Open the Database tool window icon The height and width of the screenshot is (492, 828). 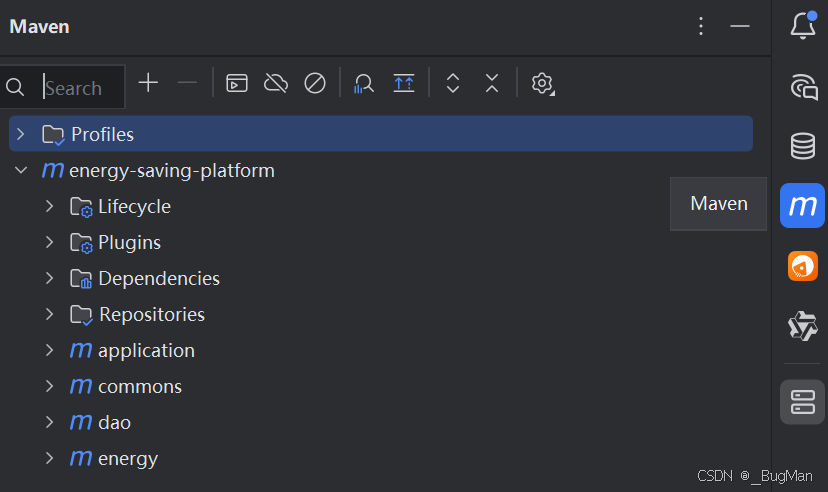point(803,146)
